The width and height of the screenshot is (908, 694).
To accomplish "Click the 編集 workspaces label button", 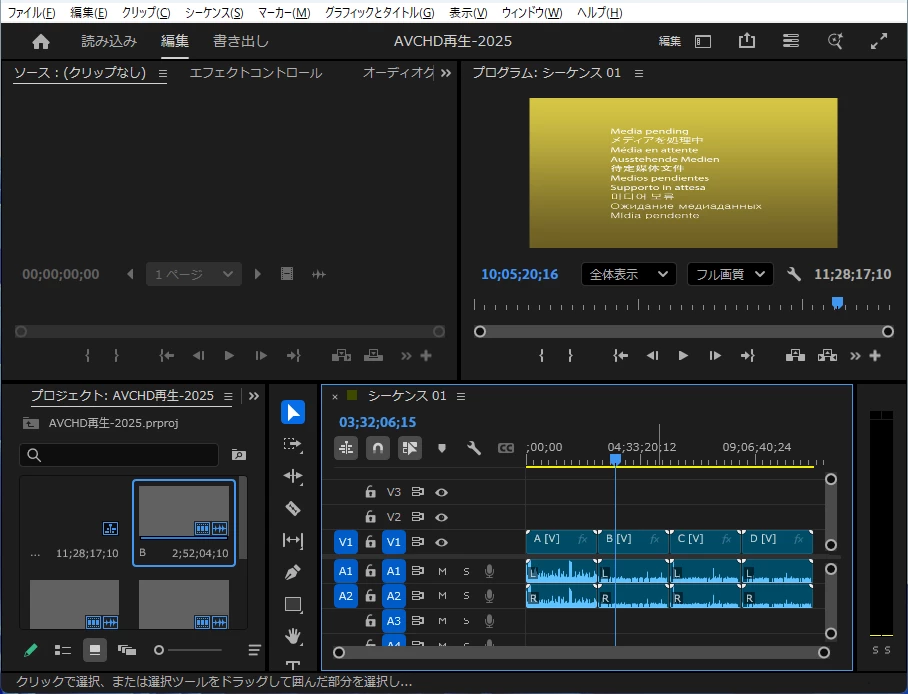I will point(670,41).
